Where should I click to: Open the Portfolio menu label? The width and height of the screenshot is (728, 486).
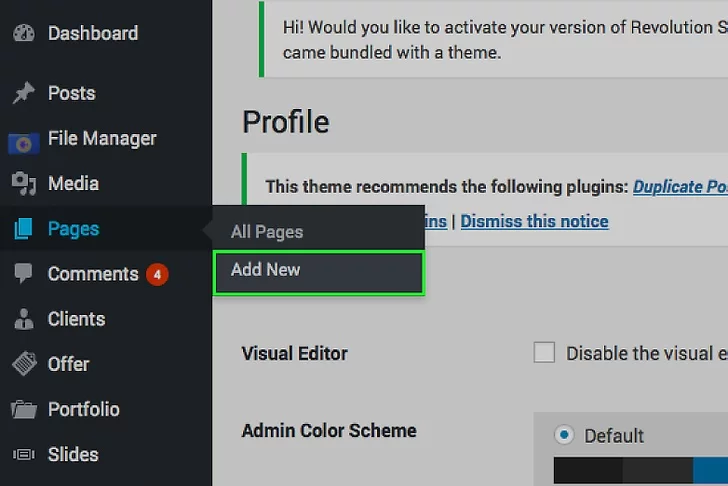84,409
